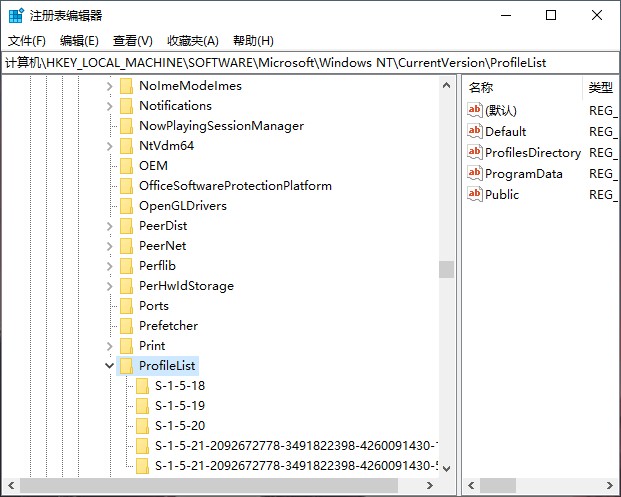
Task: Select the Default value name
Action: pos(505,131)
